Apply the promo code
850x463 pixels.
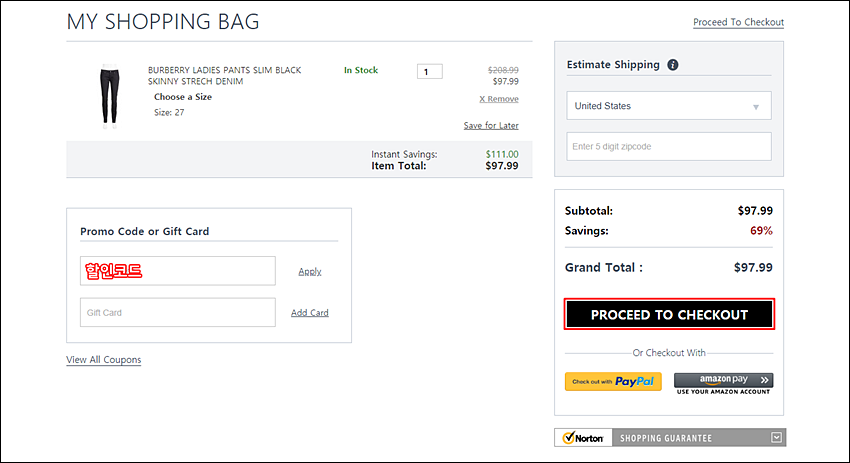[x=310, y=272]
